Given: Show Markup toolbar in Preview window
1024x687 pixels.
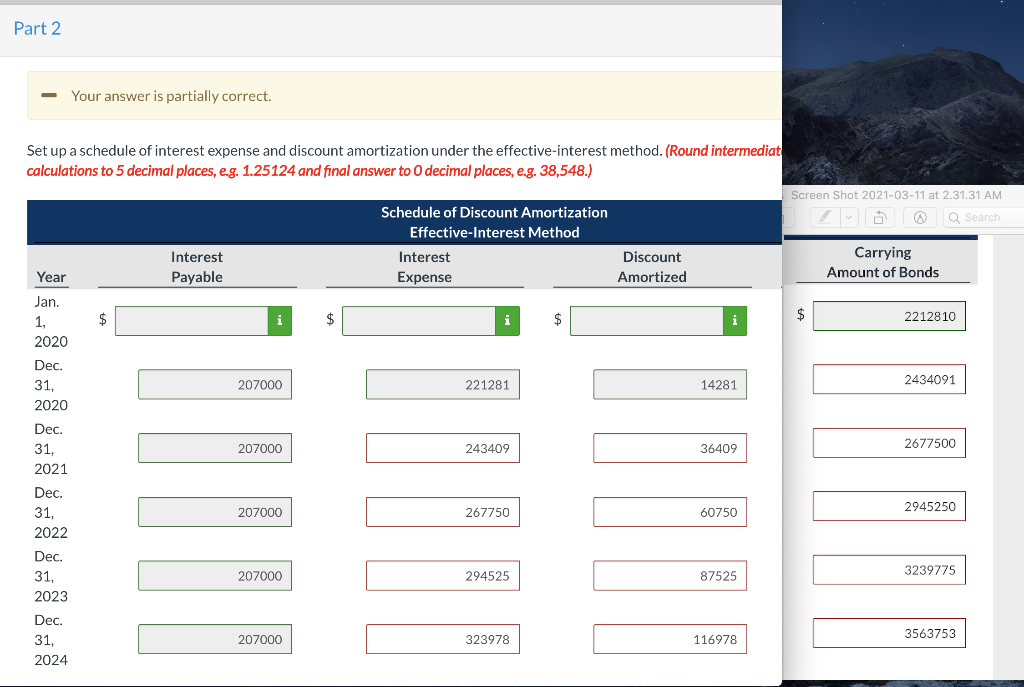Looking at the screenshot, I should (x=920, y=217).
